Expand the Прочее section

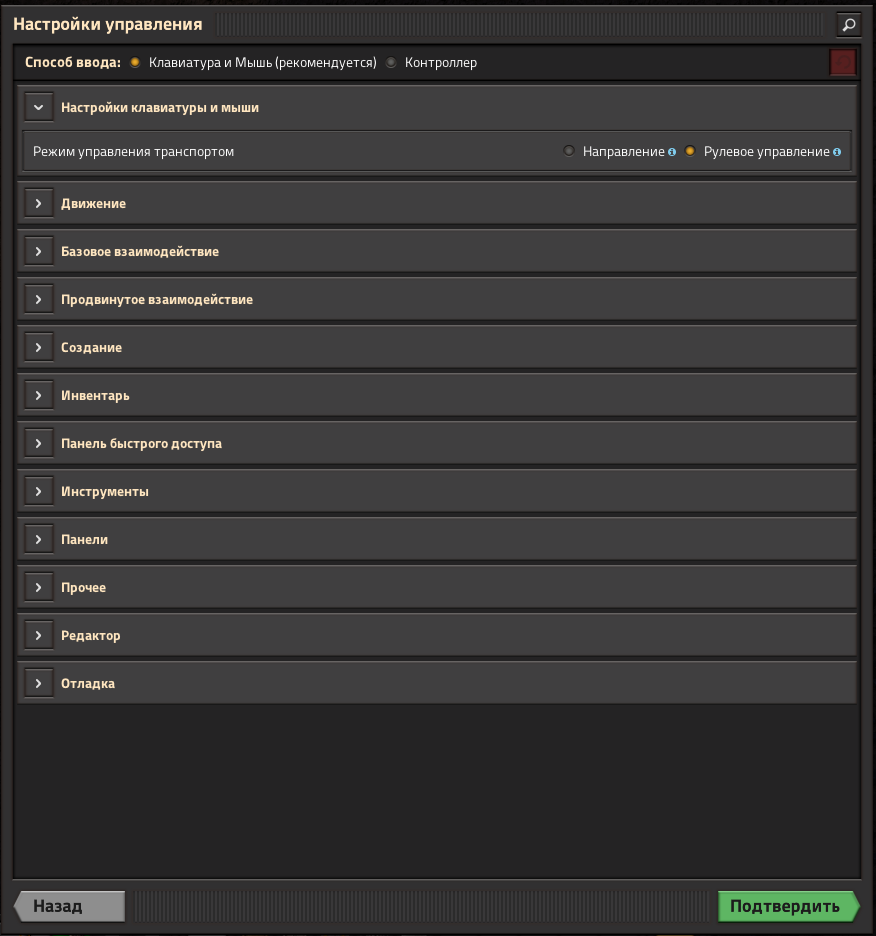coord(39,587)
